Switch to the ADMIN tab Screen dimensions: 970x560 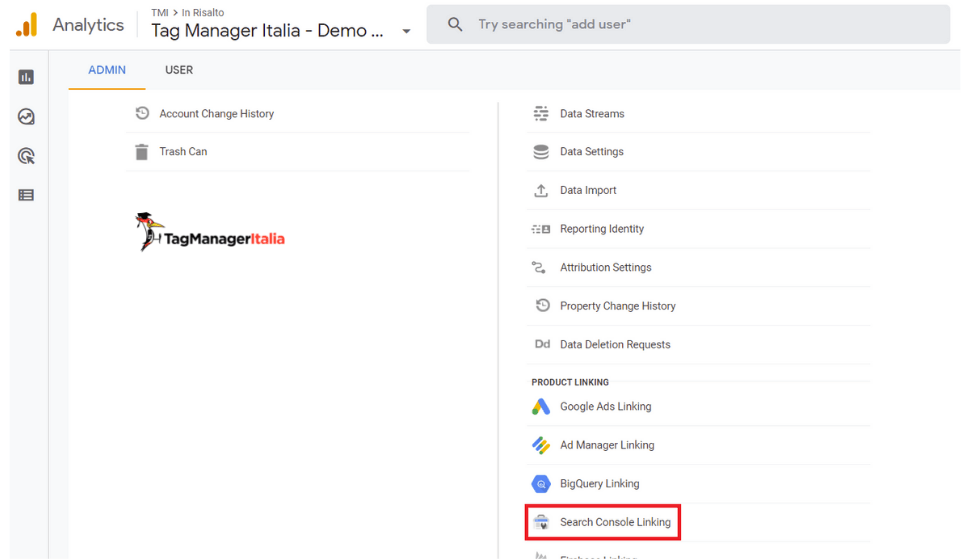(107, 70)
